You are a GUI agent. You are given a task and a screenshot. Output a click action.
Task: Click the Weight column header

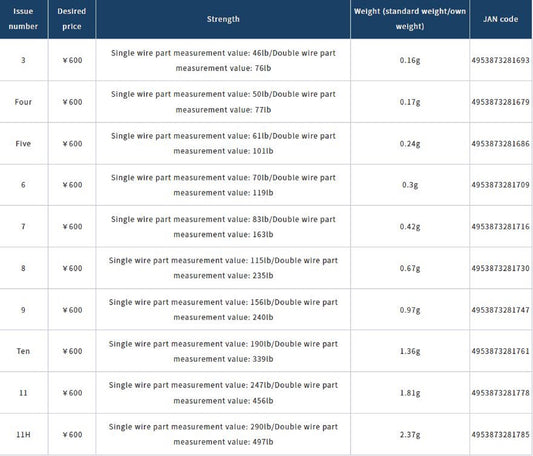point(410,19)
